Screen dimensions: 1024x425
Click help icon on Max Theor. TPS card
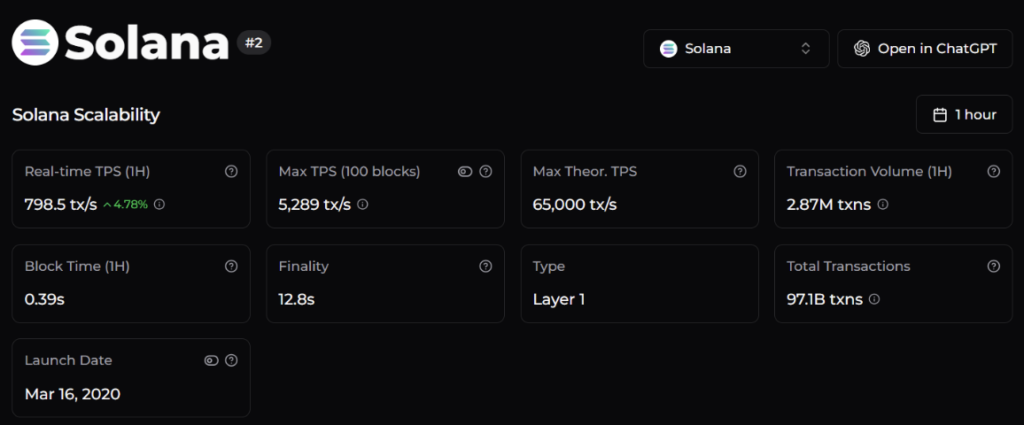[x=740, y=171]
